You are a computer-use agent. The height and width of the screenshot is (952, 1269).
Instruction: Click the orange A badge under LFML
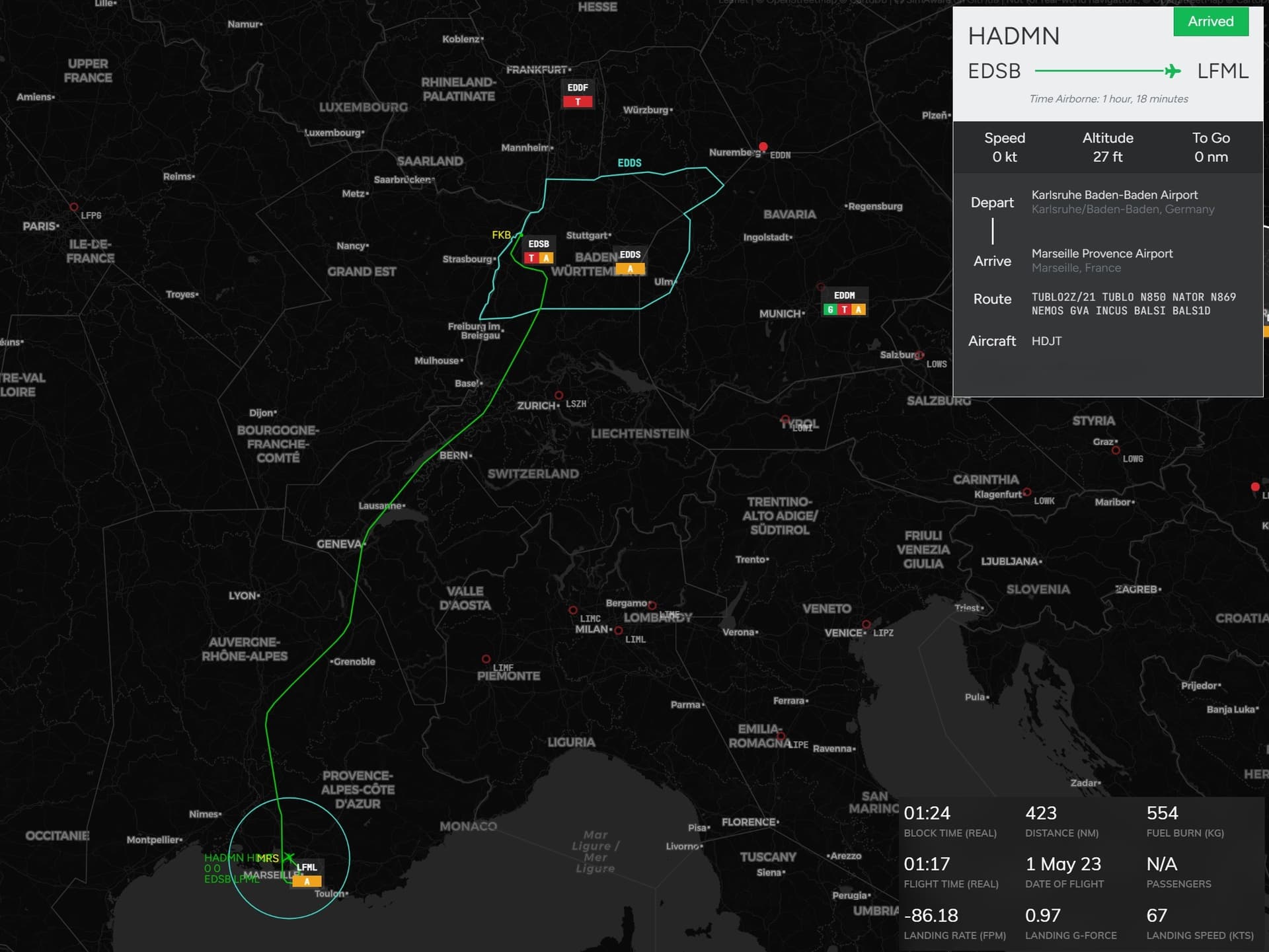tap(307, 881)
